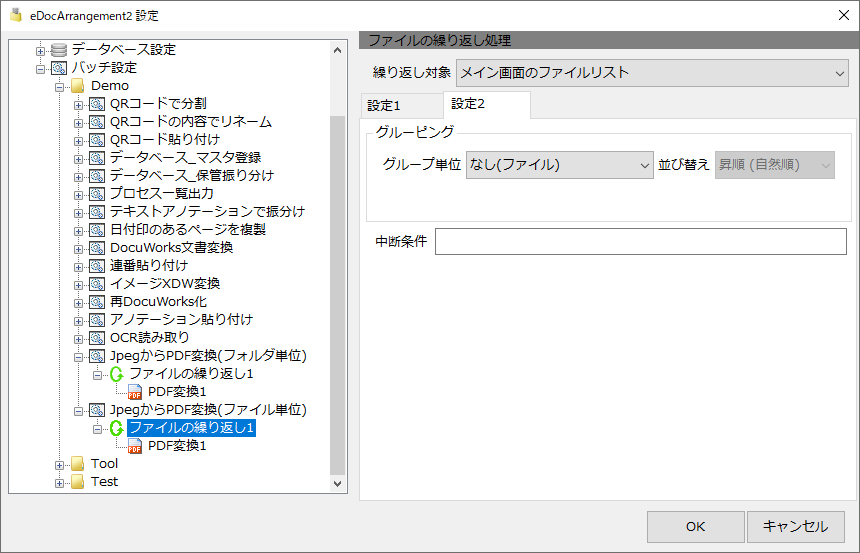Collapse the バッチ設定 tree node
The width and height of the screenshot is (860, 553).
[x=40, y=69]
